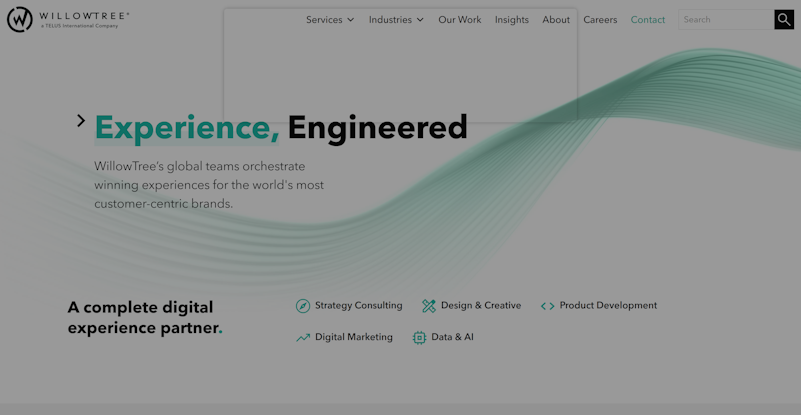Viewport: 801px width, 415px height.
Task: Click the code brackets icon beside Product Development
Action: 548,306
